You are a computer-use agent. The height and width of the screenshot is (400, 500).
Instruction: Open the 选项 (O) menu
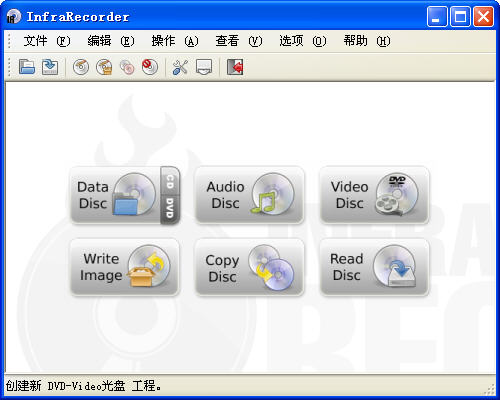click(x=303, y=41)
